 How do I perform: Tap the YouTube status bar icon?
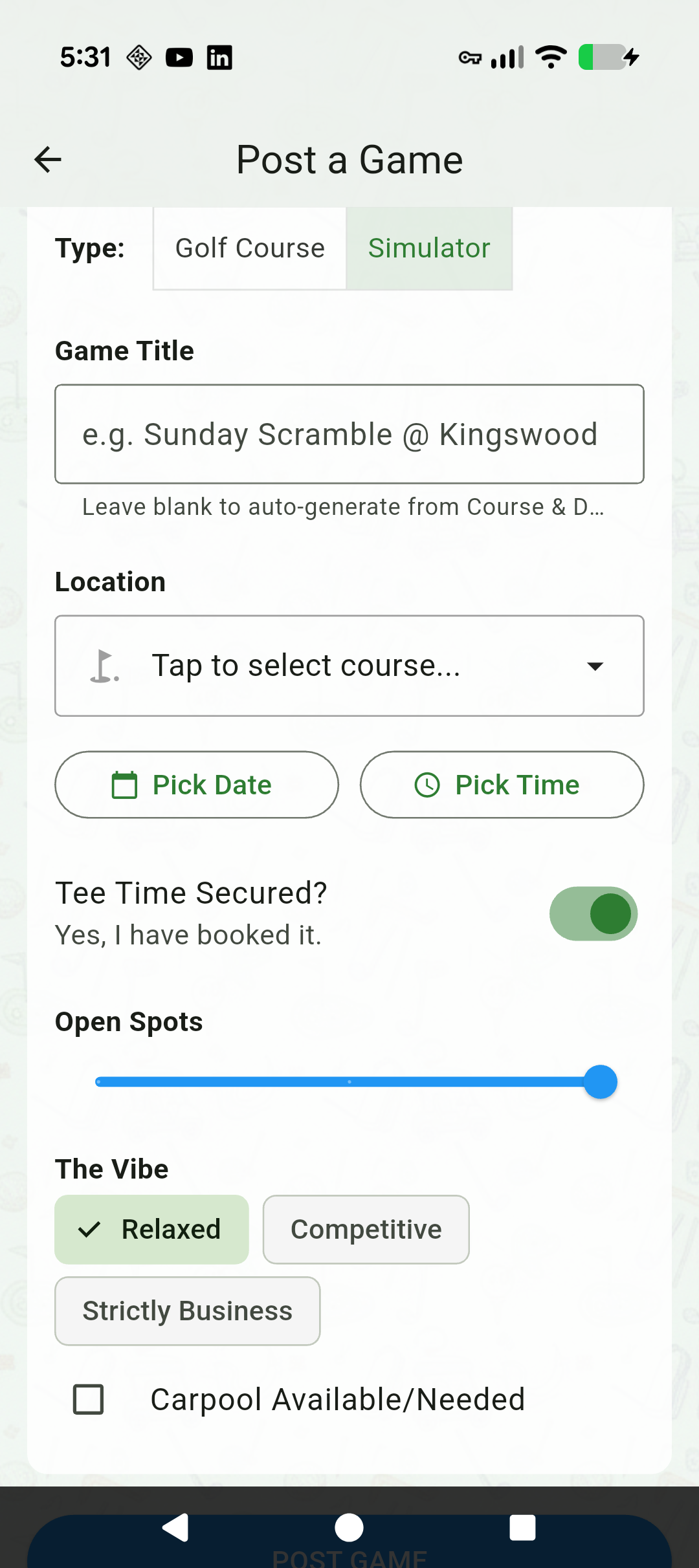click(179, 58)
